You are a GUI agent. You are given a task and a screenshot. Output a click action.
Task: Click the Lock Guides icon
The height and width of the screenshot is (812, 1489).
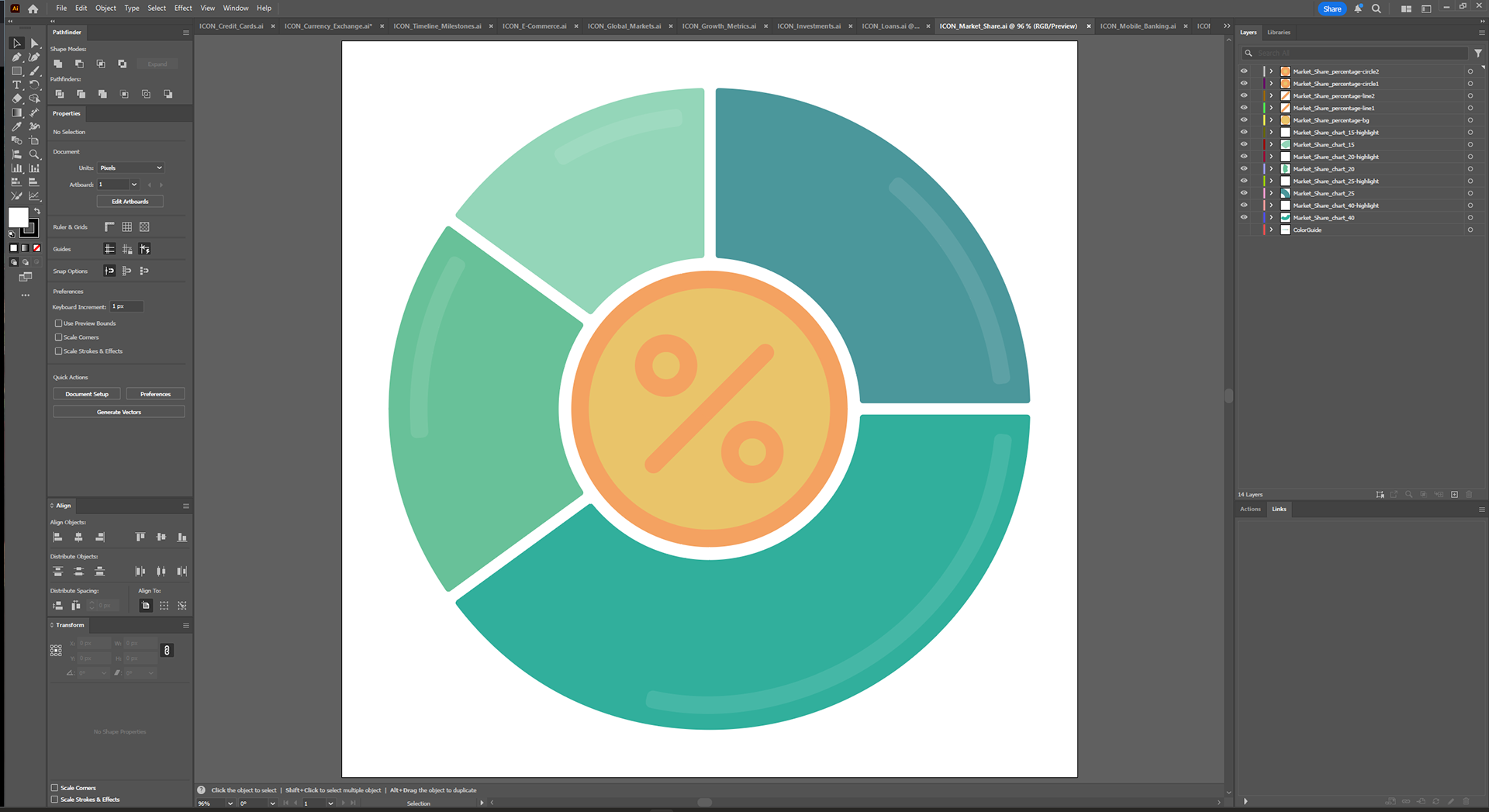(127, 249)
